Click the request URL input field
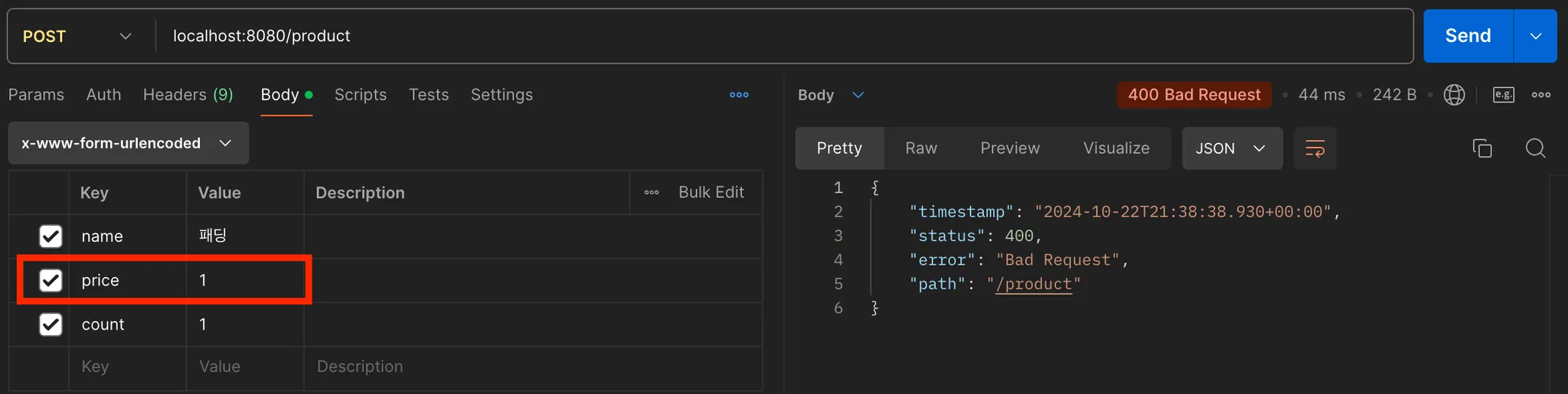This screenshot has width=1568, height=394. pos(766,36)
